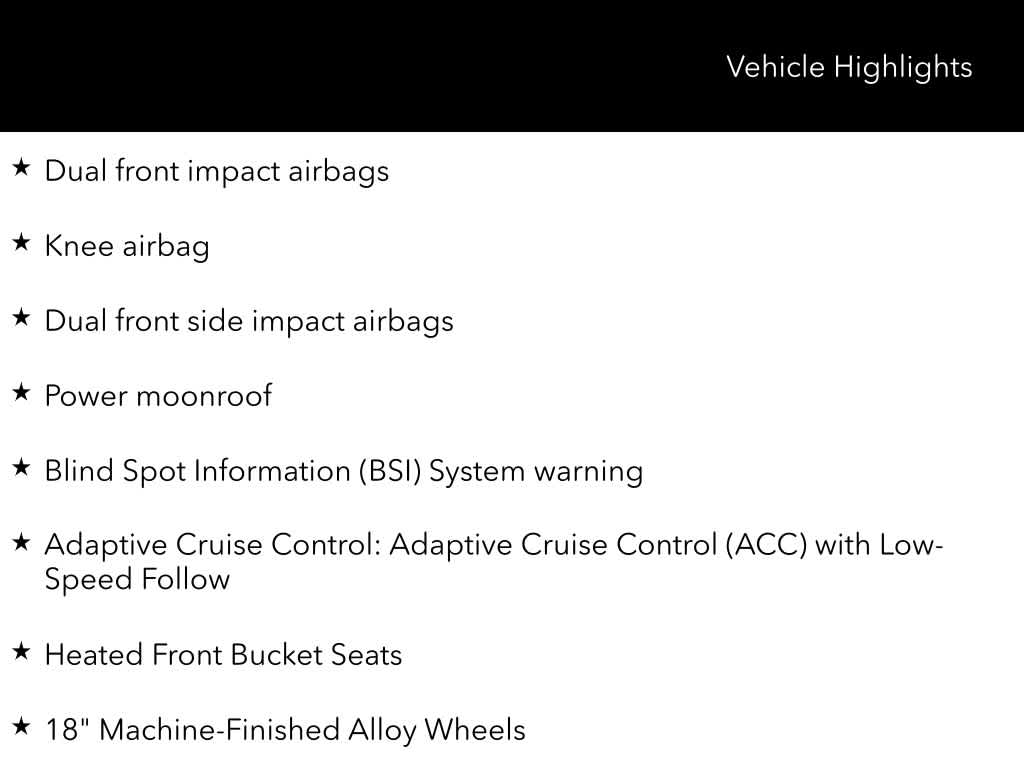This screenshot has height=768, width=1024.
Task: Click the star bullet next to Knee airbag
Action: (21, 243)
